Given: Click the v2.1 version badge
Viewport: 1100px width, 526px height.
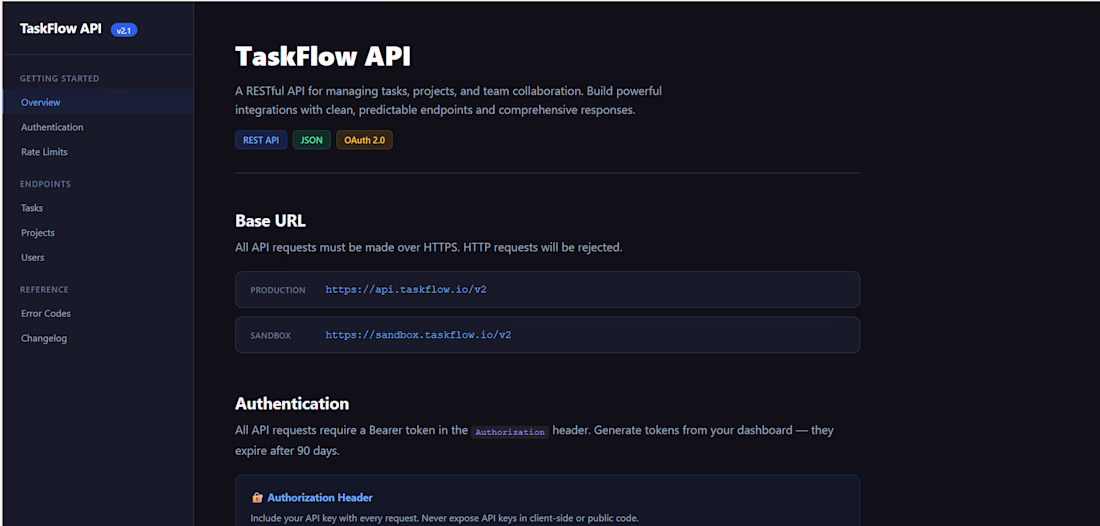Looking at the screenshot, I should coord(124,30).
